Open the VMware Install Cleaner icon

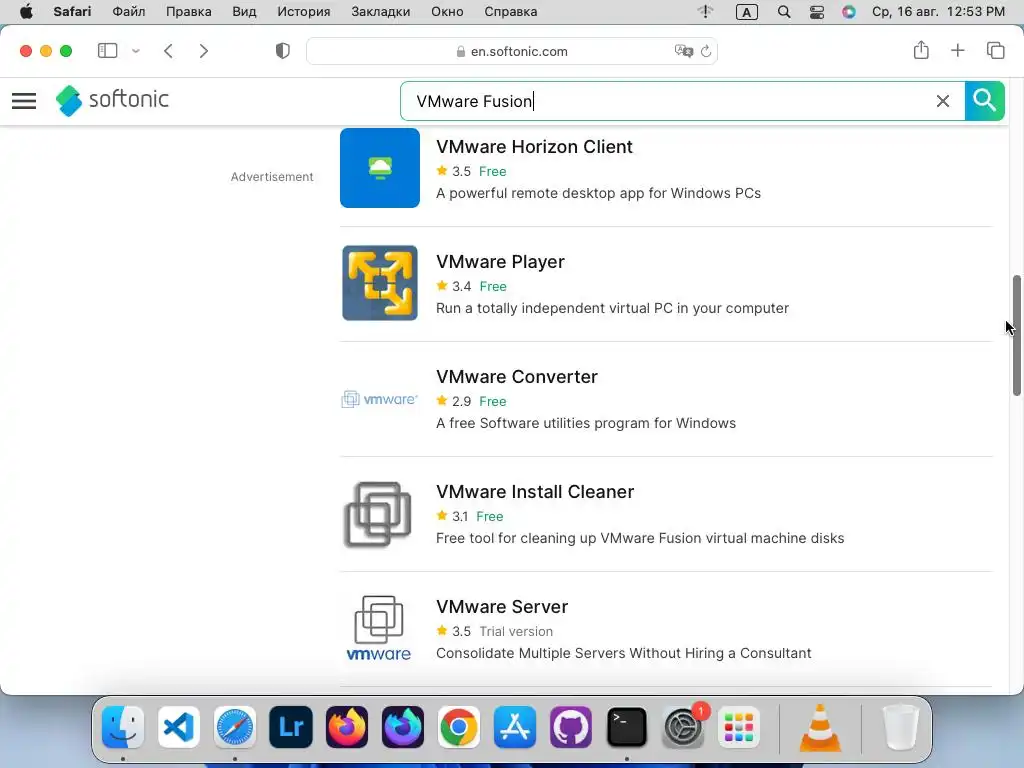click(378, 514)
